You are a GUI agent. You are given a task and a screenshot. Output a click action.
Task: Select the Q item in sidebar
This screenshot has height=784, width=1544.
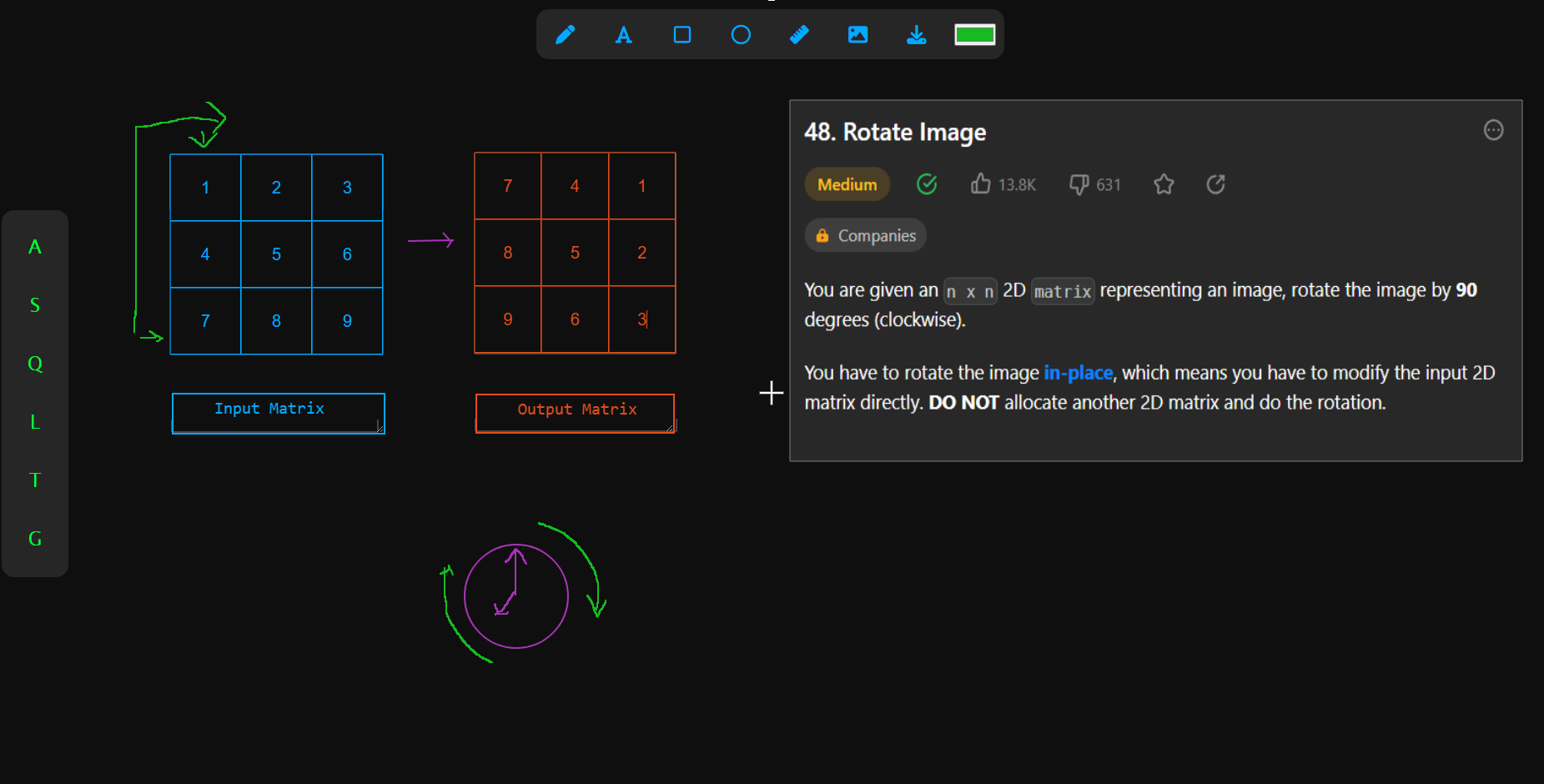pos(35,364)
